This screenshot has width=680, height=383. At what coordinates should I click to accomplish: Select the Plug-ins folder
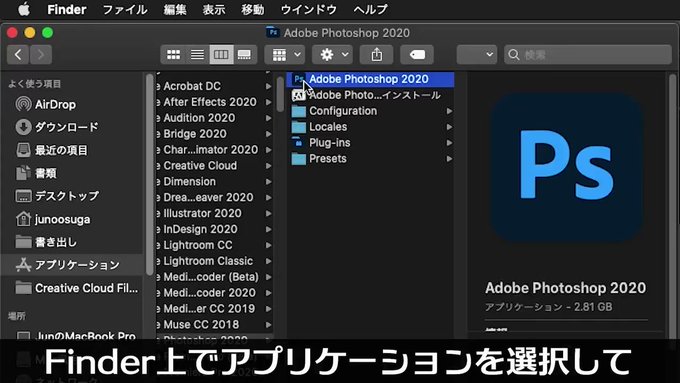coord(371,143)
